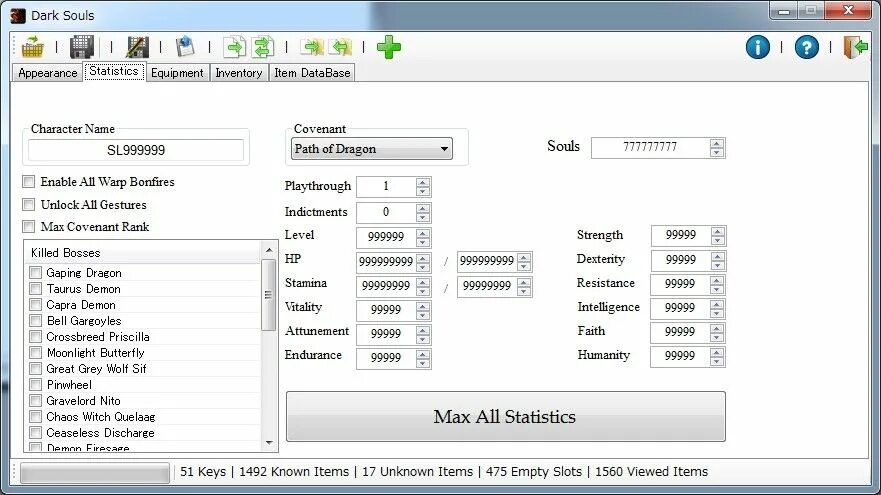Click the Attunement value field

(387, 334)
